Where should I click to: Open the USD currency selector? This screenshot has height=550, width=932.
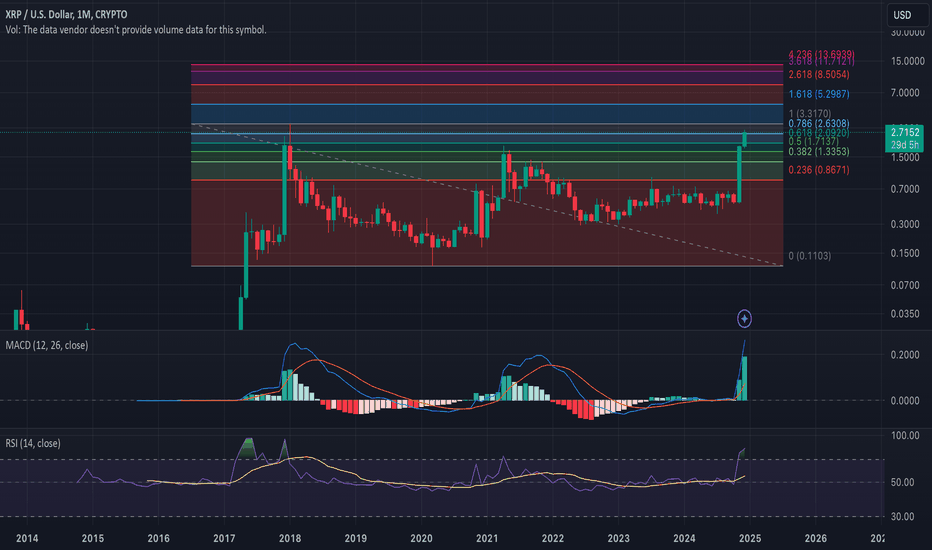[x=906, y=15]
